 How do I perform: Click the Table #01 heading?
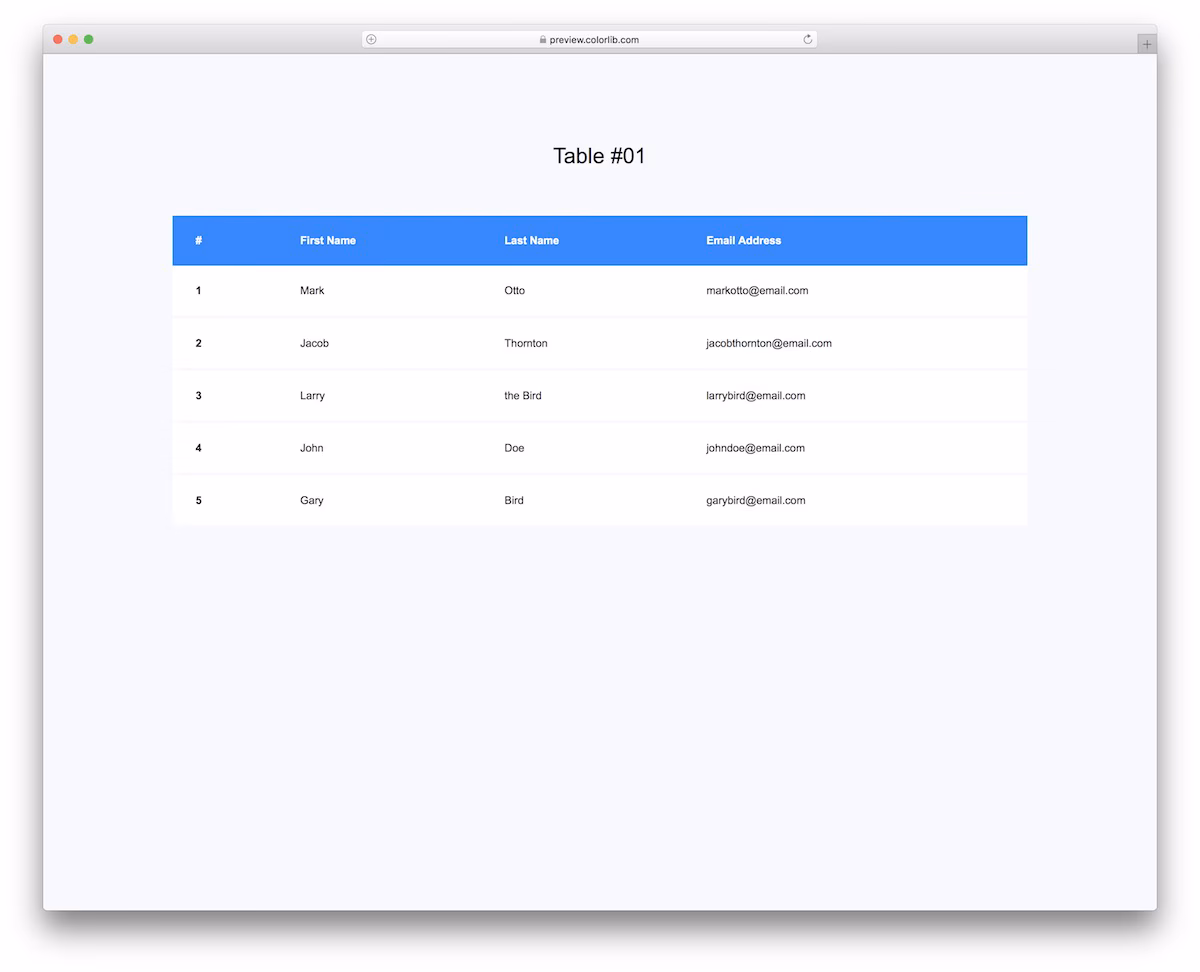(x=599, y=156)
